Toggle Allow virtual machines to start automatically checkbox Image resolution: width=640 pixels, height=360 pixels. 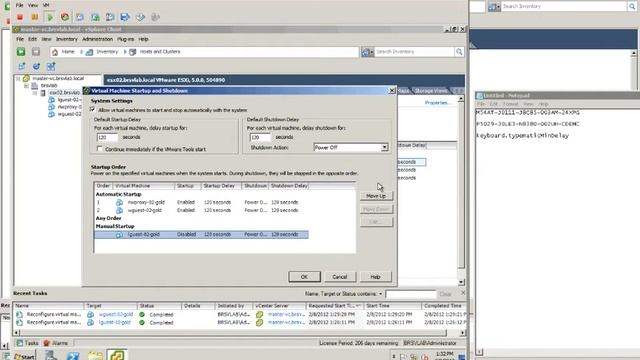93,109
